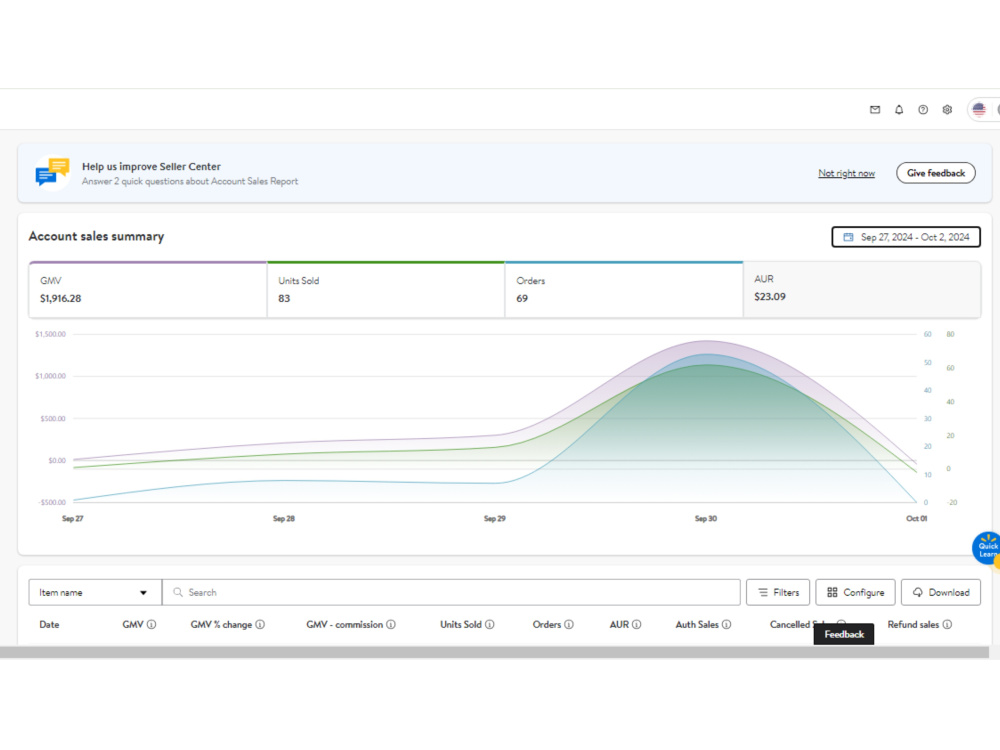Open the Filters button

coord(778,592)
